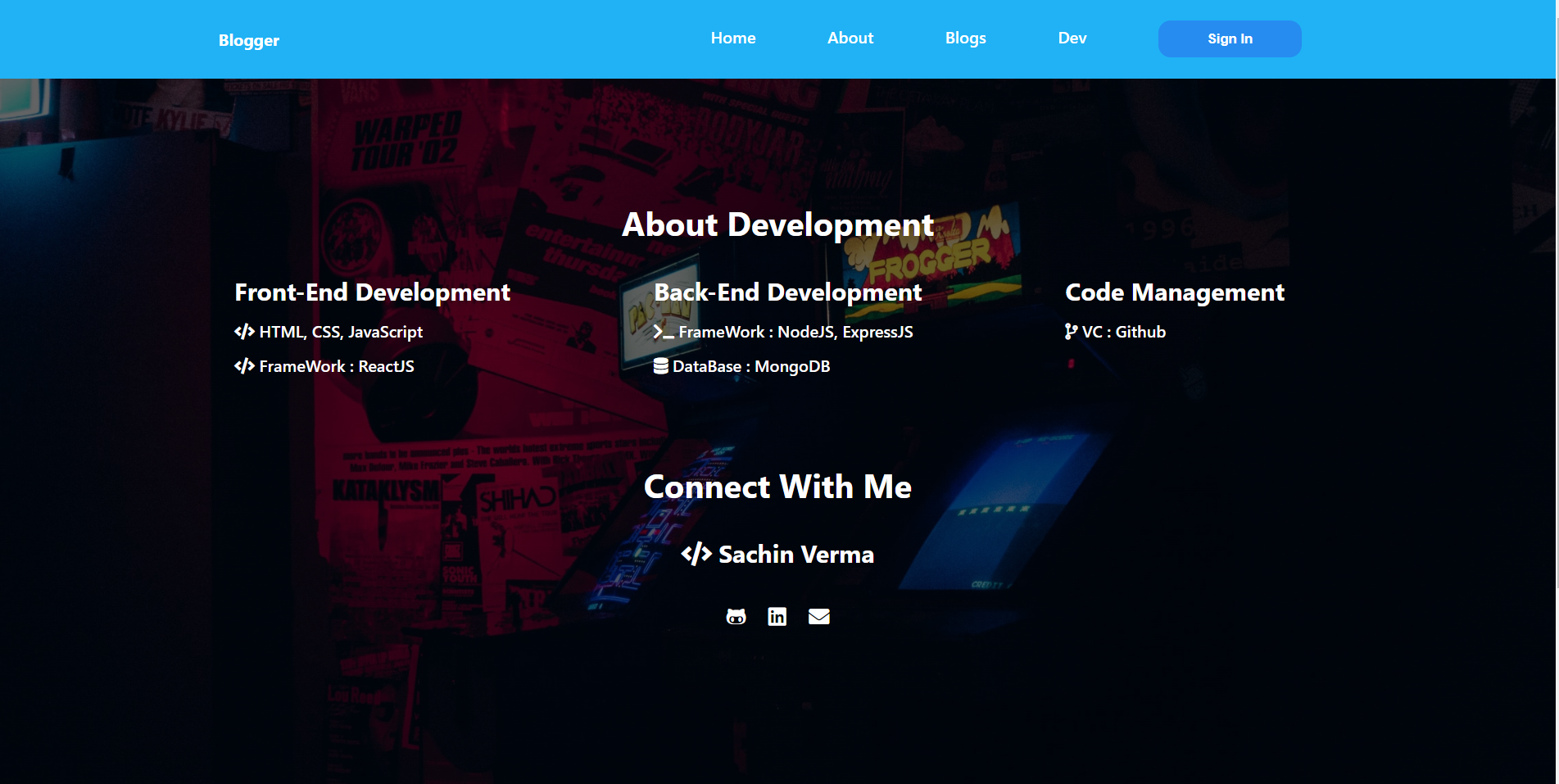Click the text DataBase : MongoDB

(751, 366)
